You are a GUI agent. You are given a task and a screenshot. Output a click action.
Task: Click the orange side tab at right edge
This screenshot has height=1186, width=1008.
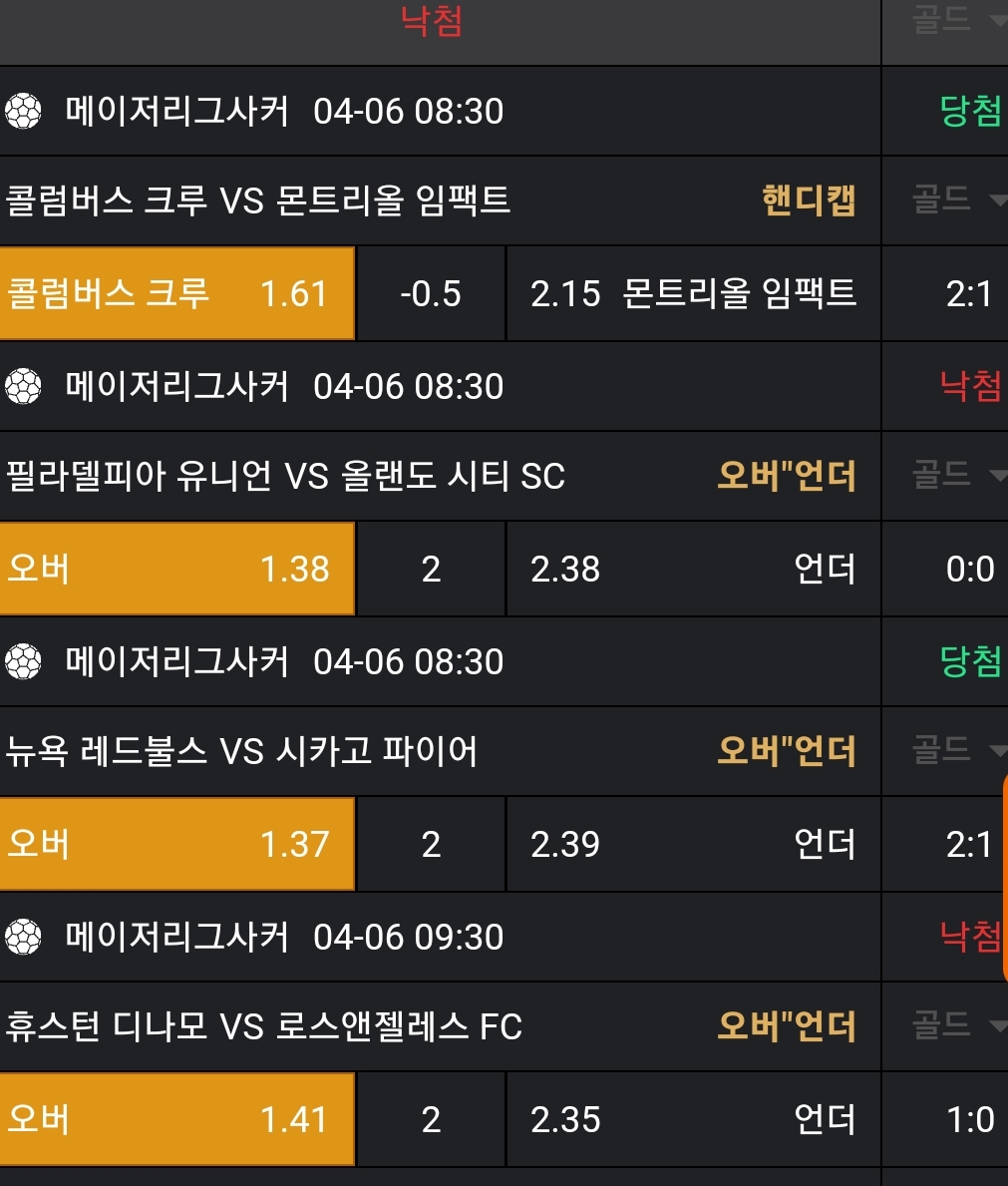coord(1003,878)
